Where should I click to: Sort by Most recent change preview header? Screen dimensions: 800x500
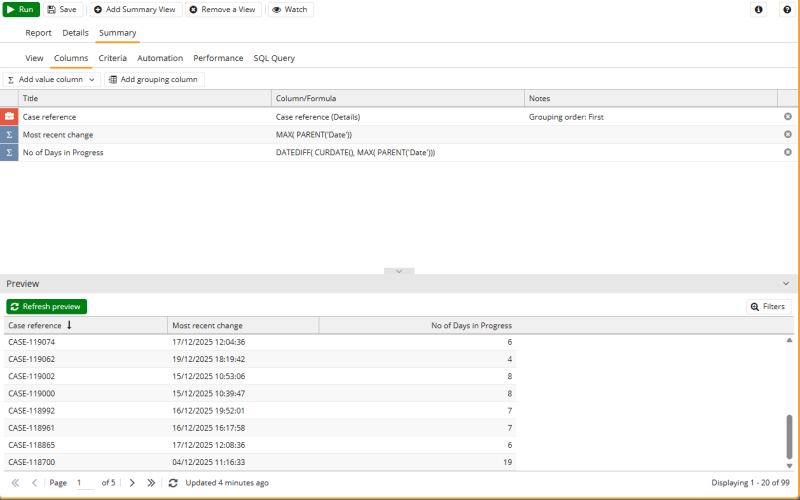coord(243,326)
